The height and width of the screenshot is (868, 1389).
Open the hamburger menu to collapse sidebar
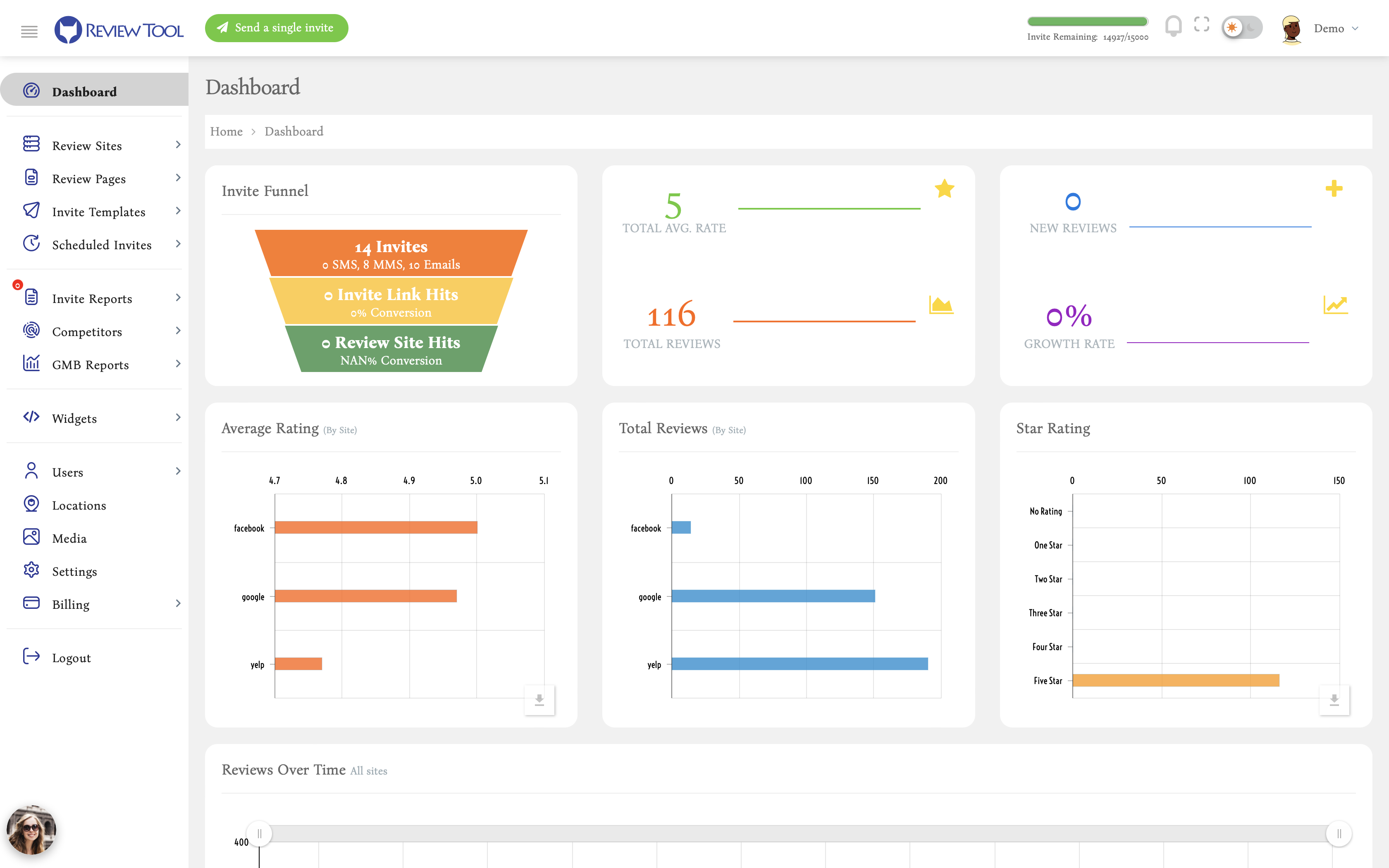pyautogui.click(x=29, y=31)
